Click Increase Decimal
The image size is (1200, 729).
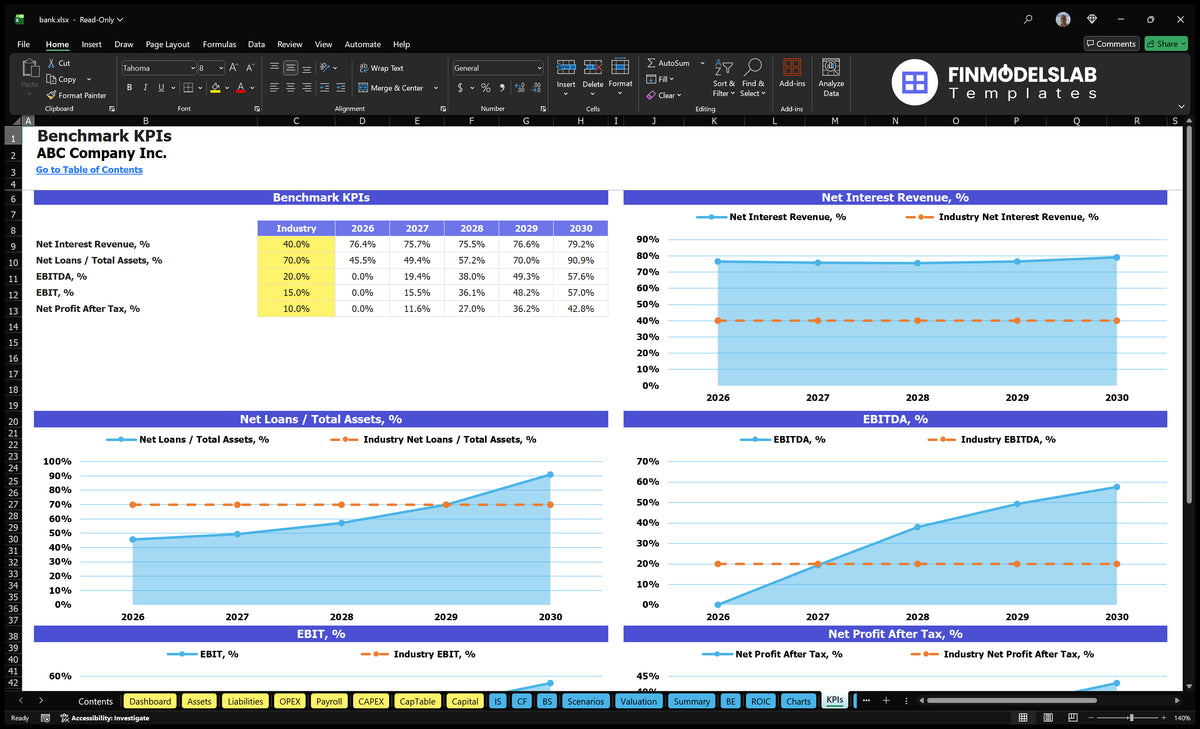[521, 88]
